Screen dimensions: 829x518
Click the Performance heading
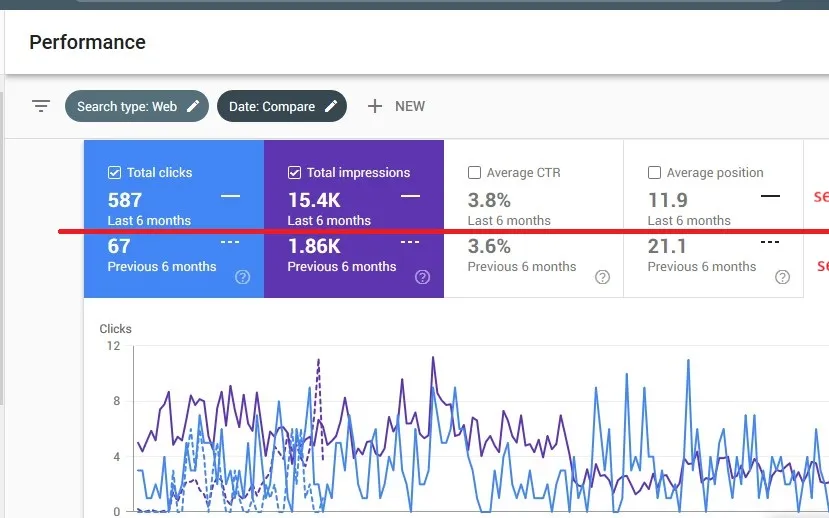pyautogui.click(x=87, y=42)
